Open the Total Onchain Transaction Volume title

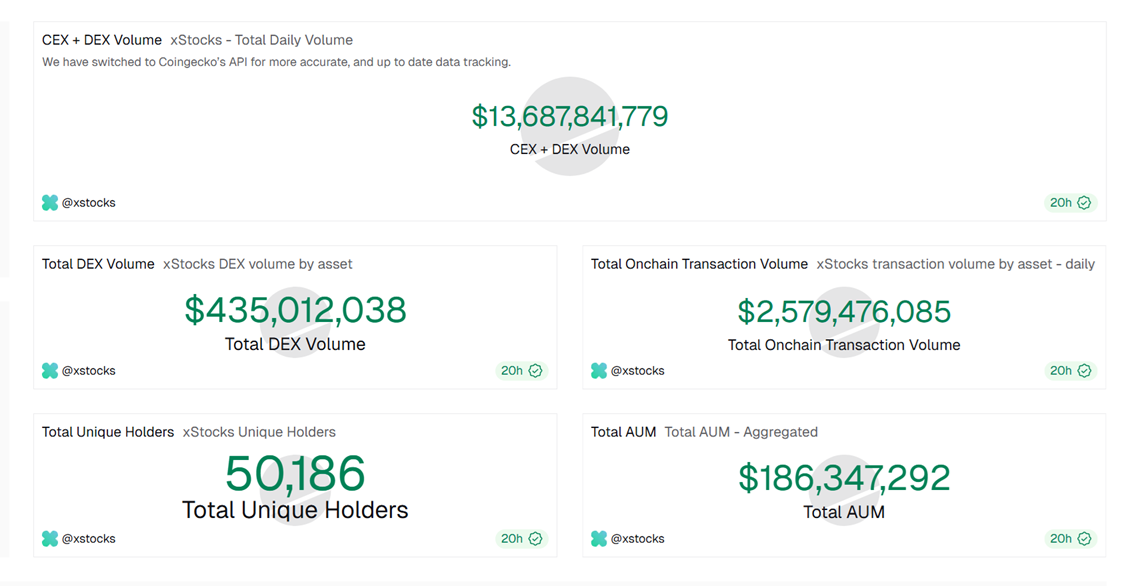pyautogui.click(x=699, y=265)
